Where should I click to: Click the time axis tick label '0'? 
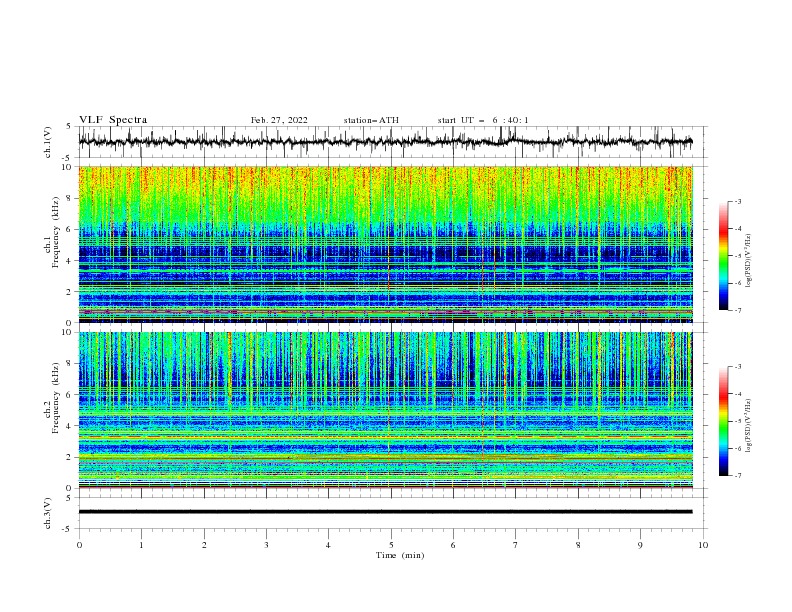click(x=79, y=545)
